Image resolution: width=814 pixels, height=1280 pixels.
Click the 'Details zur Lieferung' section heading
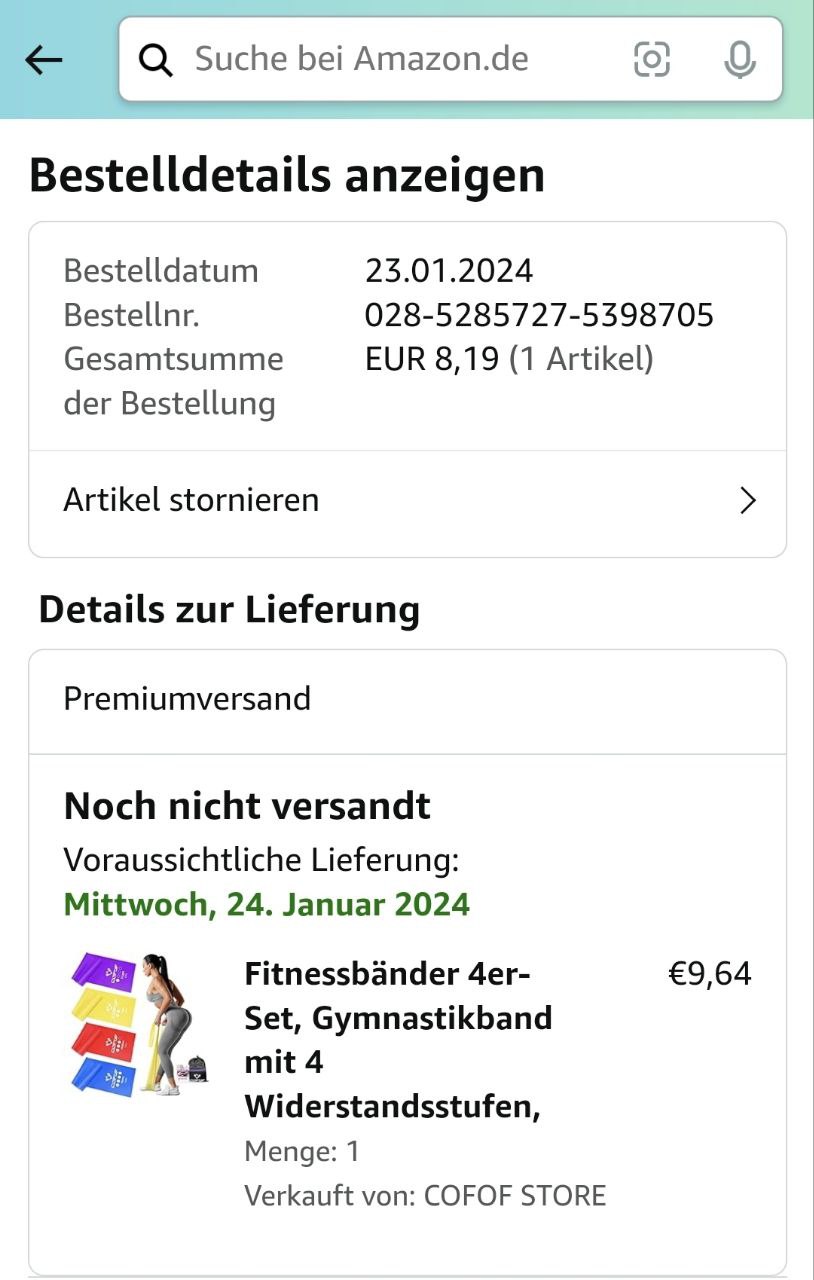229,609
